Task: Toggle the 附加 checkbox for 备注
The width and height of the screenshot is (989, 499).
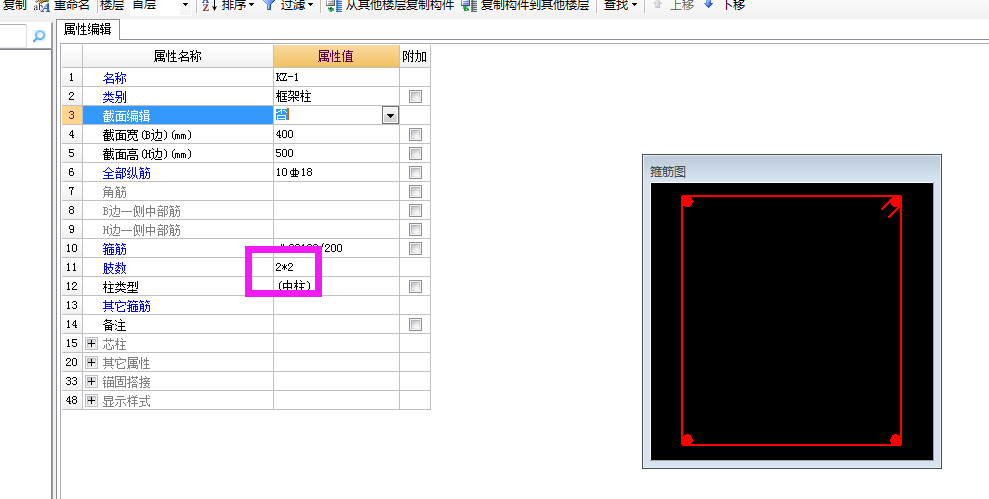Action: point(415,324)
